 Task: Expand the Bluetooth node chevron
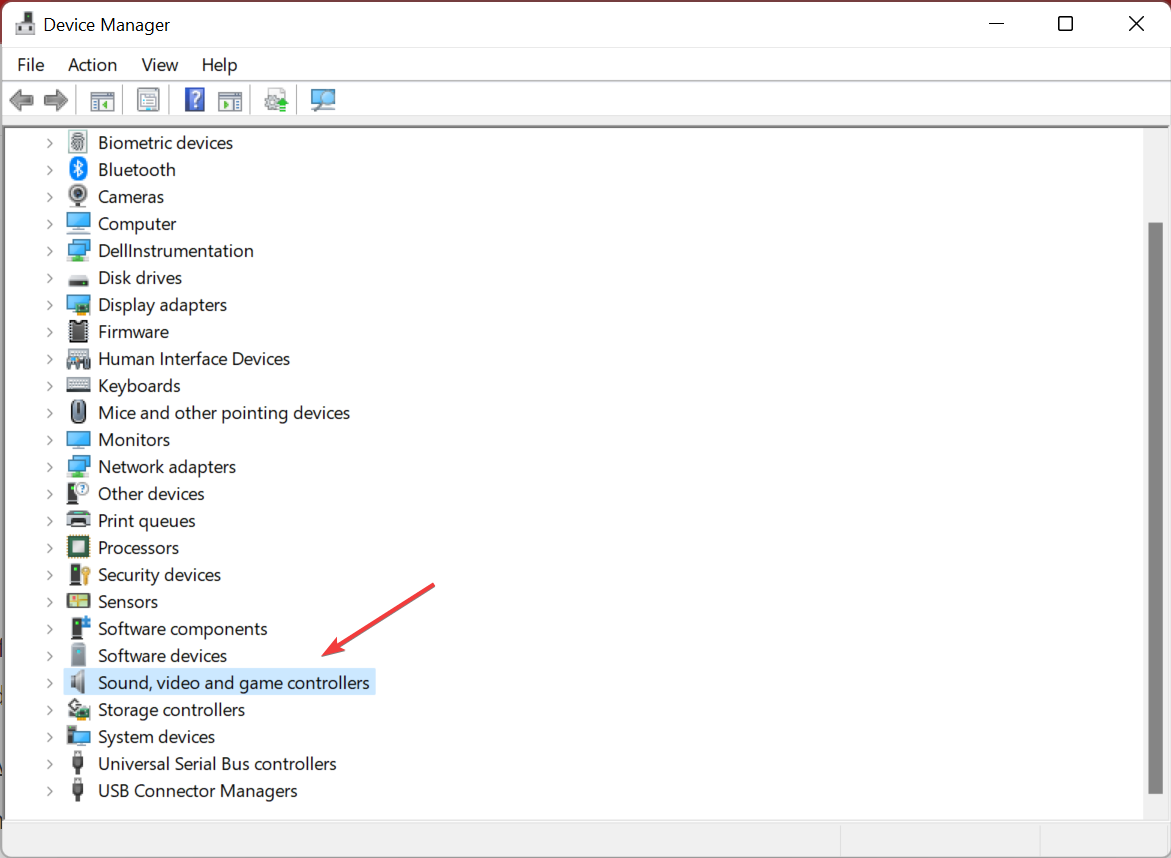[49, 170]
